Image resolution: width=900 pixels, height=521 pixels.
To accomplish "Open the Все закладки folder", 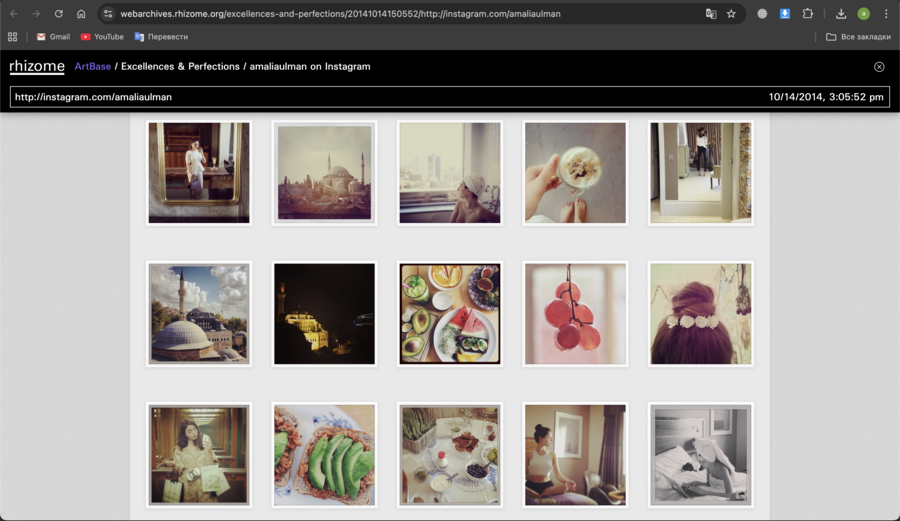I will (x=858, y=37).
